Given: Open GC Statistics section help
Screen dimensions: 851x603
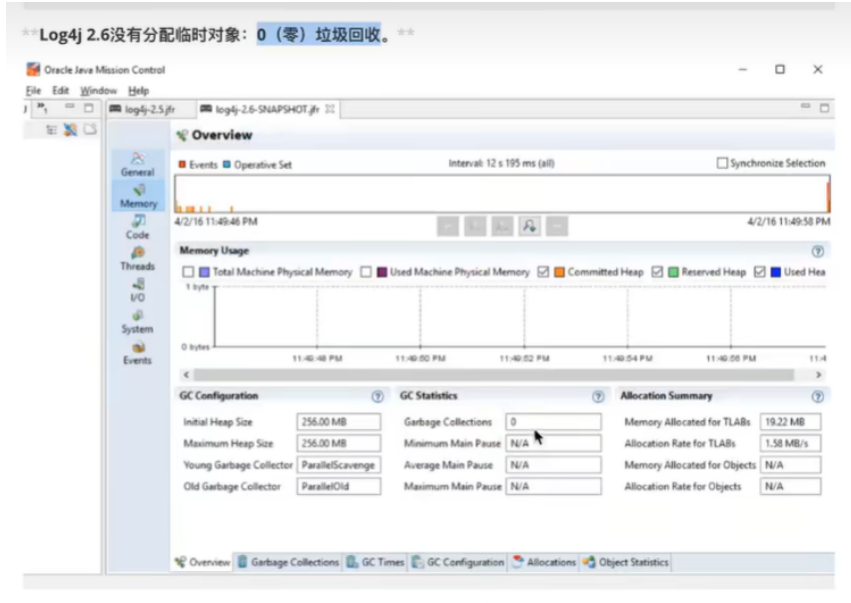Looking at the screenshot, I should 598,397.
